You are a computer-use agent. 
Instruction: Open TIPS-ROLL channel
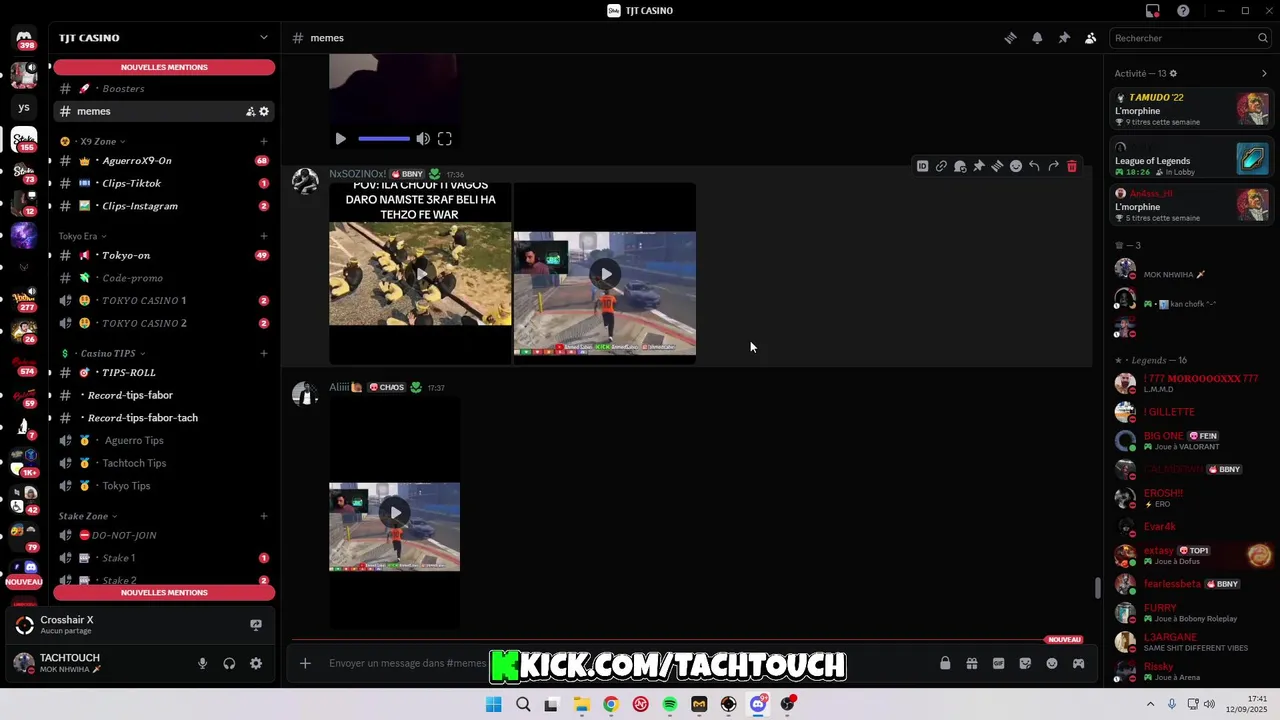[164, 372]
